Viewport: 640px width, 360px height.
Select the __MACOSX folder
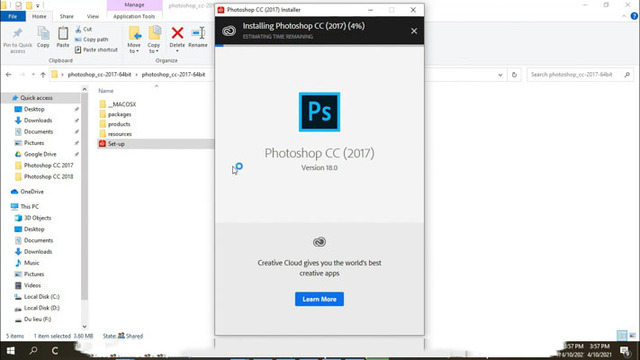click(x=118, y=104)
